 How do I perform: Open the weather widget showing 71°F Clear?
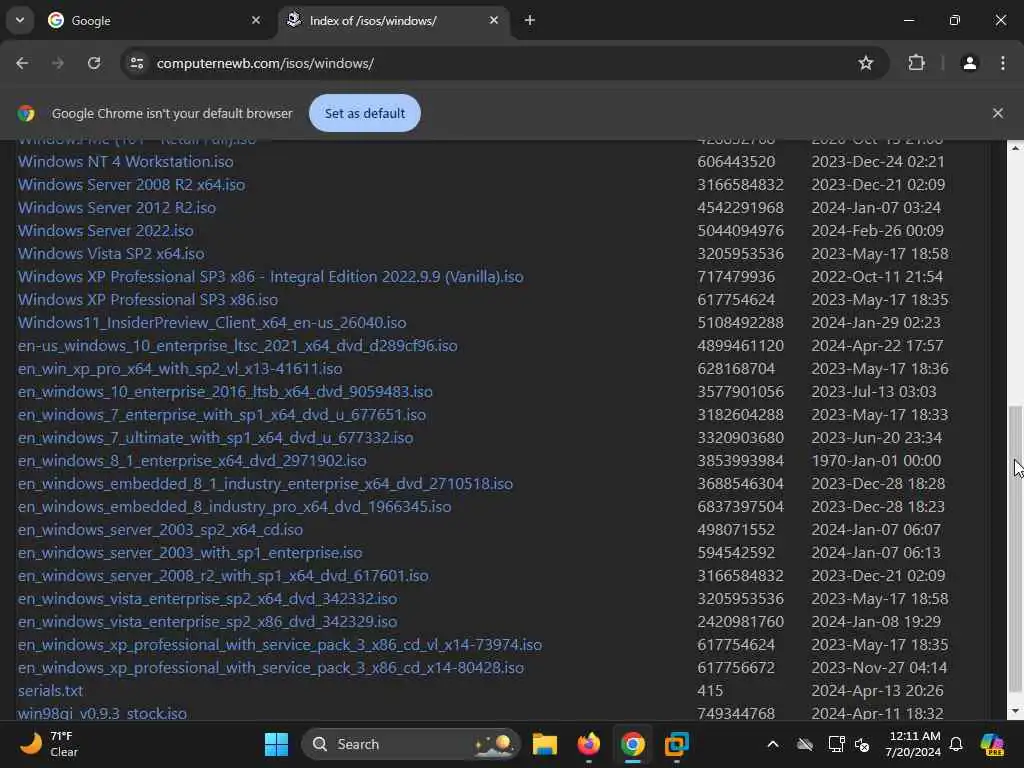tap(50, 744)
